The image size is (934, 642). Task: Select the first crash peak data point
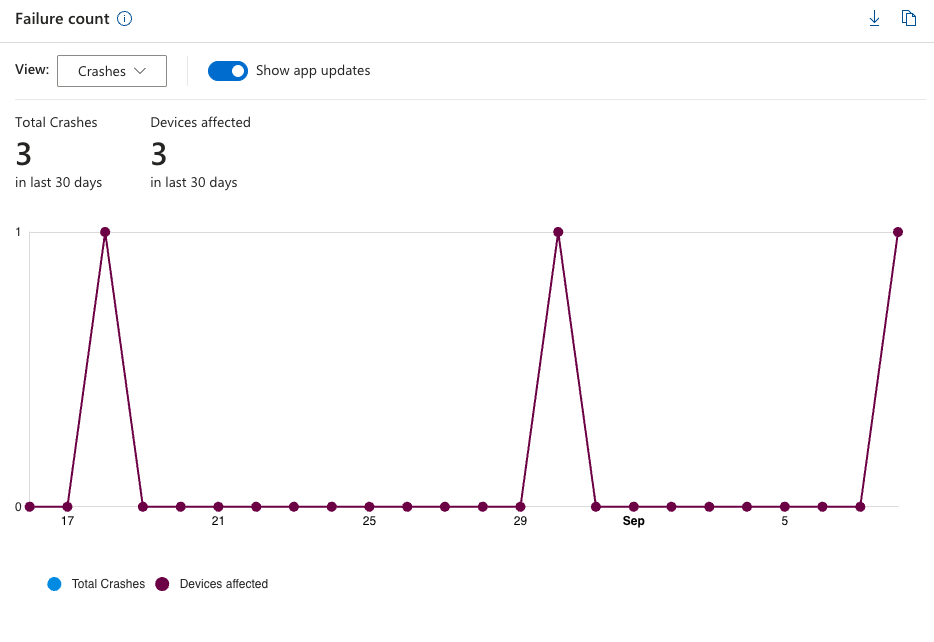click(x=105, y=232)
